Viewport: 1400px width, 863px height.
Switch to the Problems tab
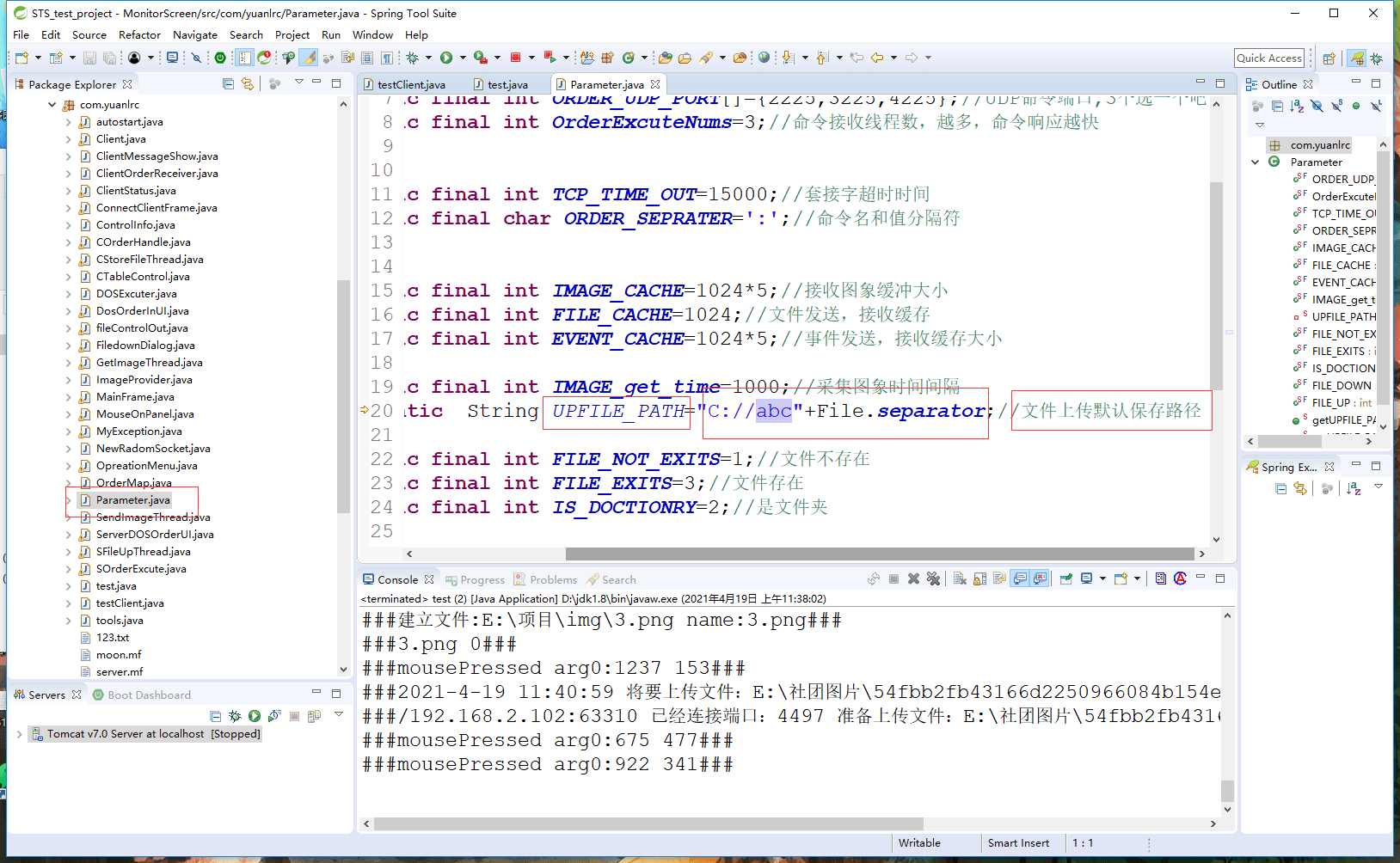[x=545, y=580]
